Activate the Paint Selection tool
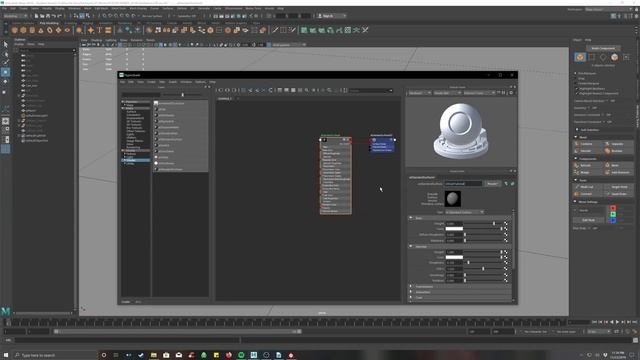This screenshot has width=640, height=360. pyautogui.click(x=6, y=62)
